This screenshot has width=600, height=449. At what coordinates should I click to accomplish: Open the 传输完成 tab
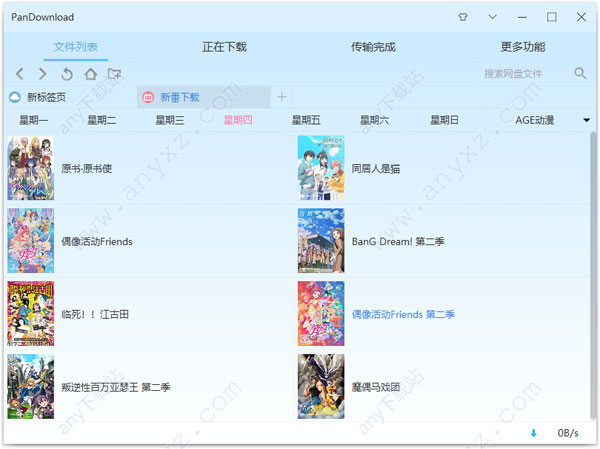click(x=373, y=47)
